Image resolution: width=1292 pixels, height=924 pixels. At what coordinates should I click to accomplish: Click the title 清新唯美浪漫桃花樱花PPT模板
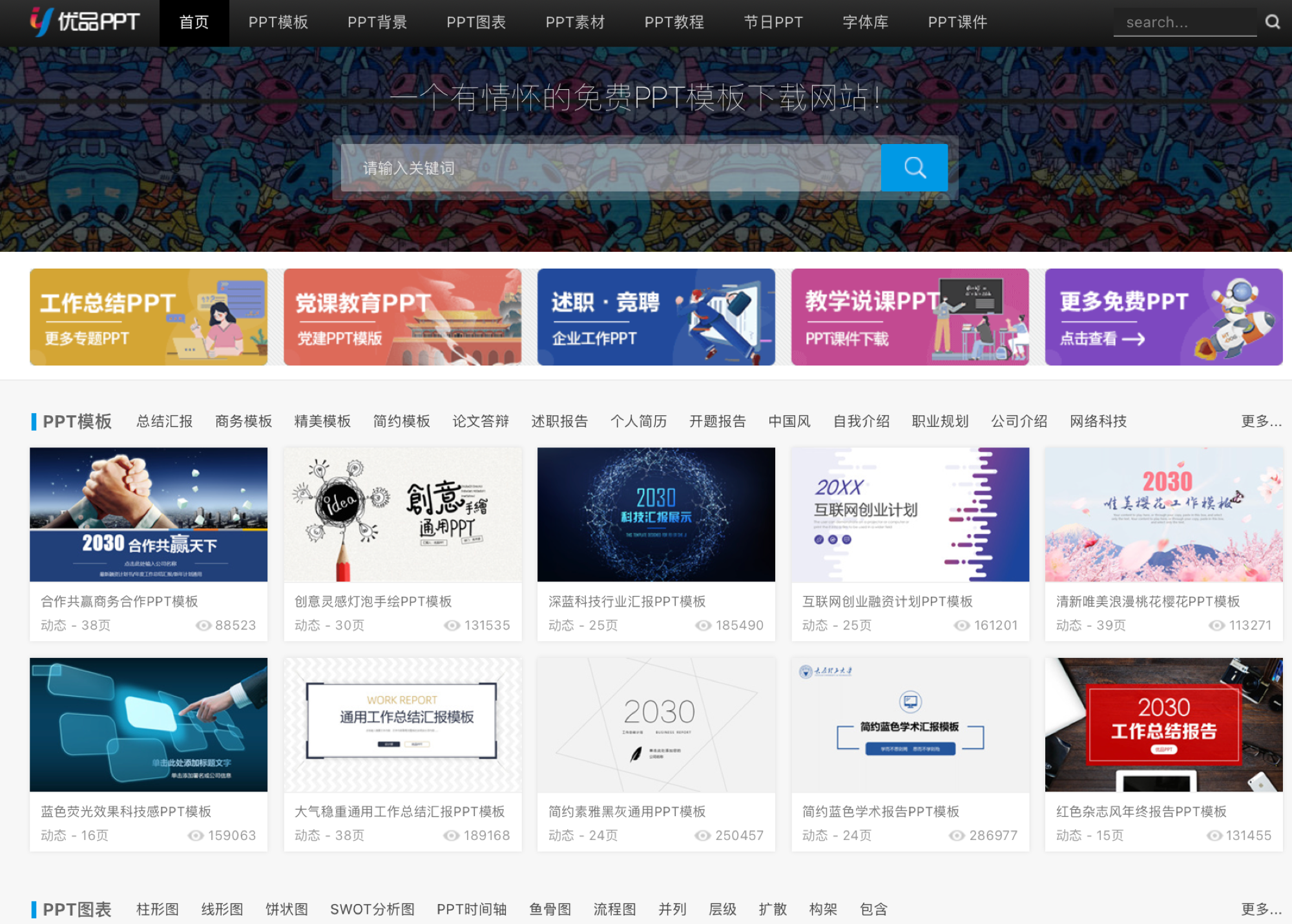[1148, 602]
